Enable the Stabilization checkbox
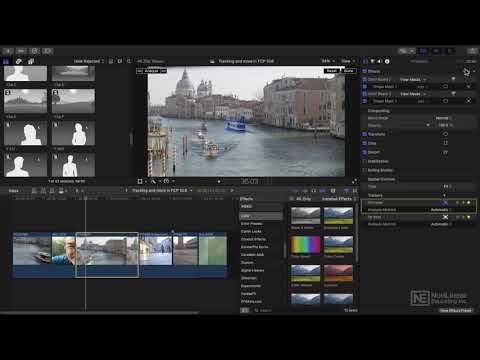Viewport: 480px width, 360px height. point(365,161)
